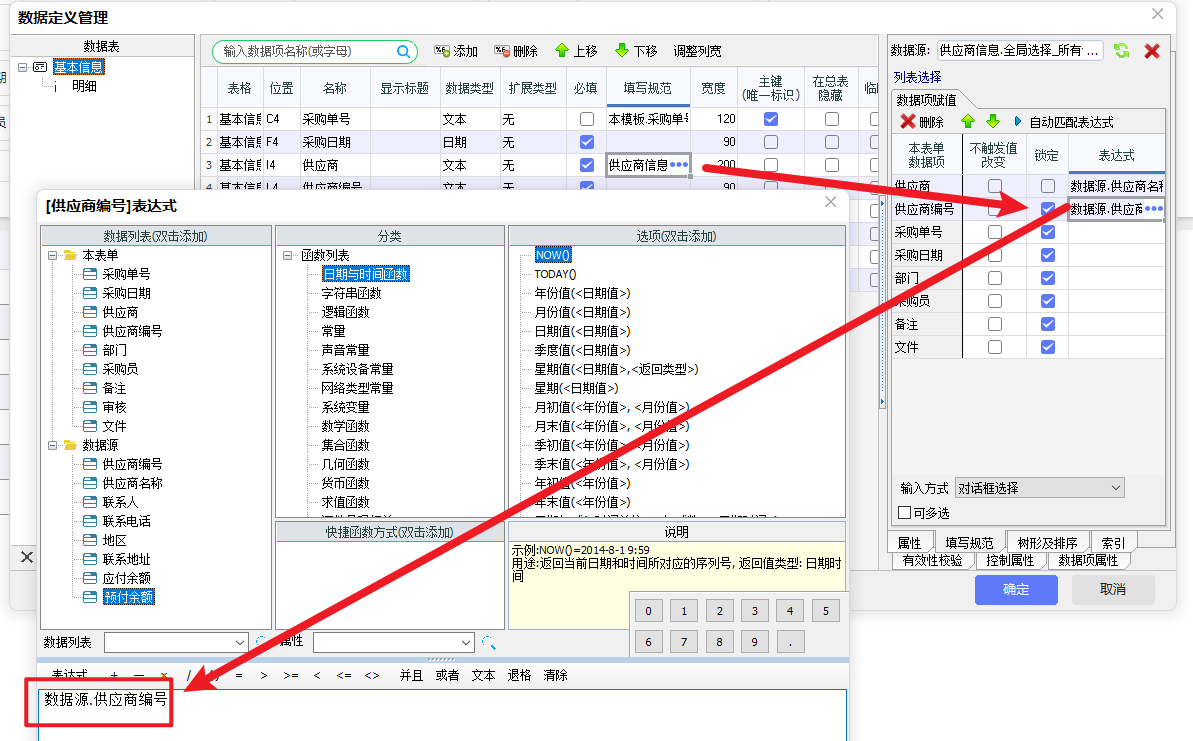1193x741 pixels.
Task: Select 字符串函数 category
Action: 351,293
